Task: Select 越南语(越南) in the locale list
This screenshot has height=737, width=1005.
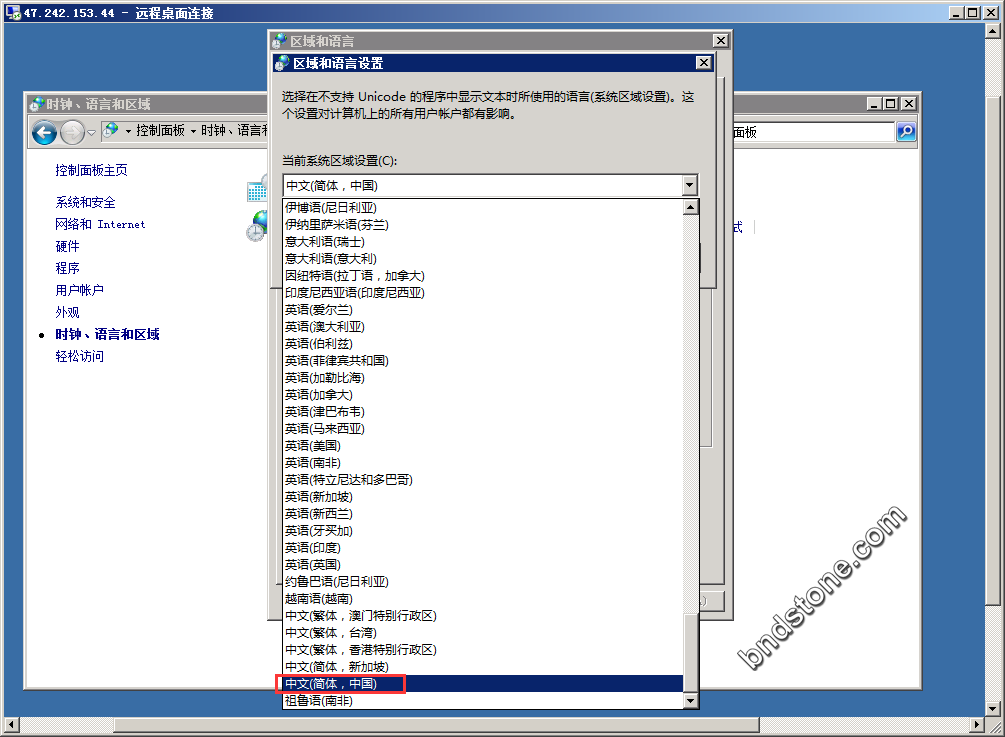Action: [318, 599]
